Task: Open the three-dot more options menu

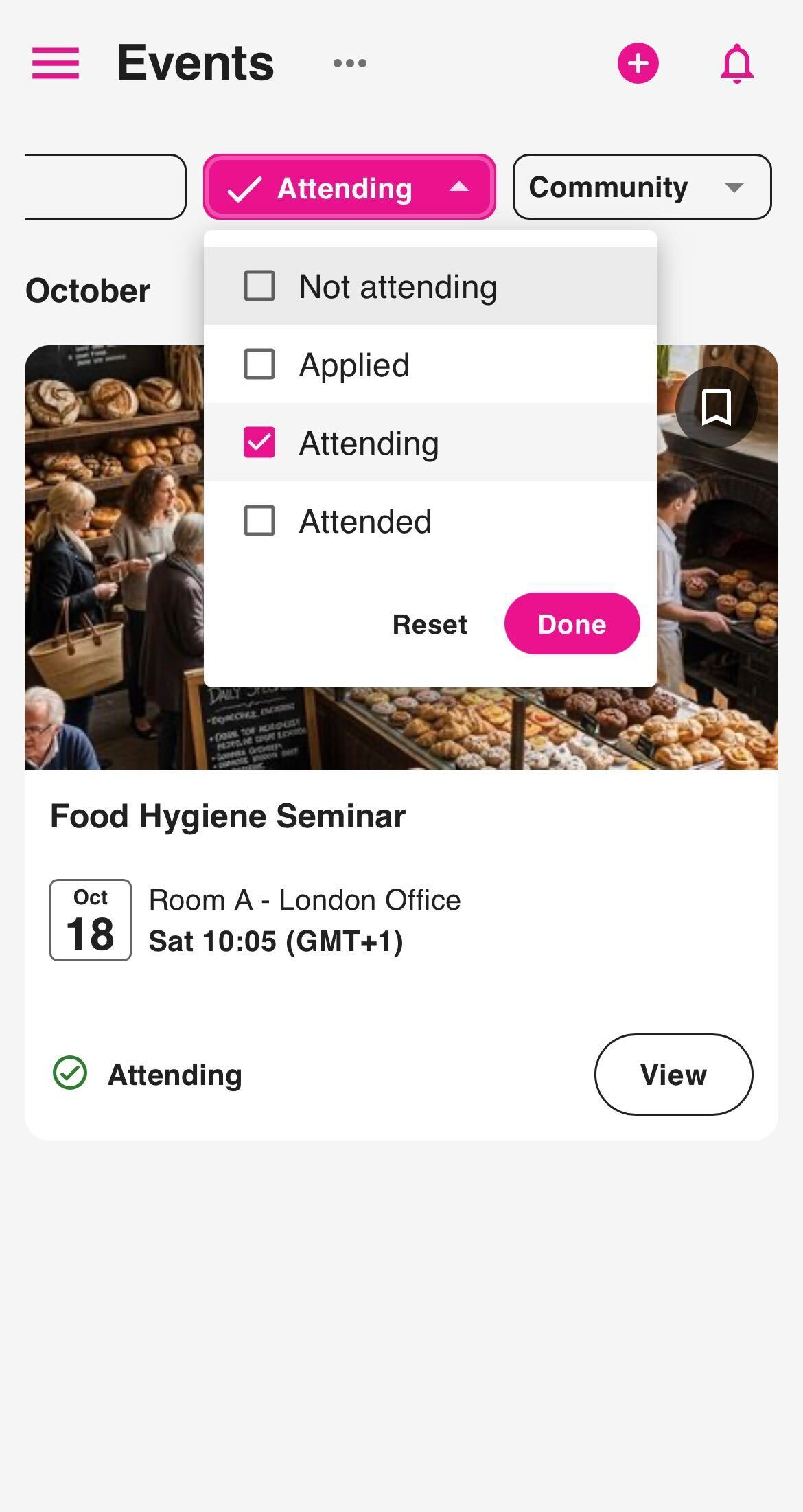Action: pos(349,63)
